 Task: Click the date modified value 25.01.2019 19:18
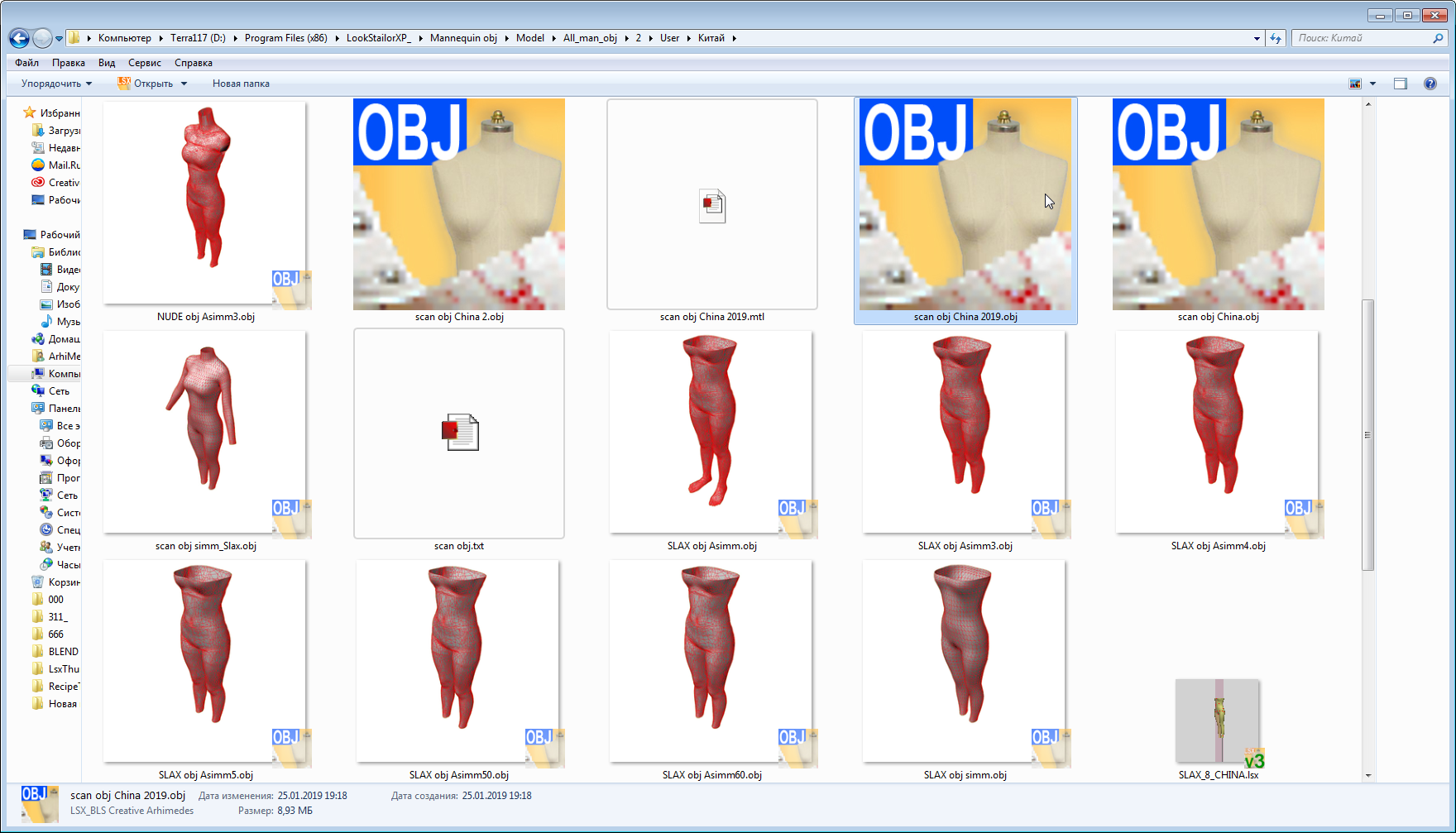coord(312,796)
